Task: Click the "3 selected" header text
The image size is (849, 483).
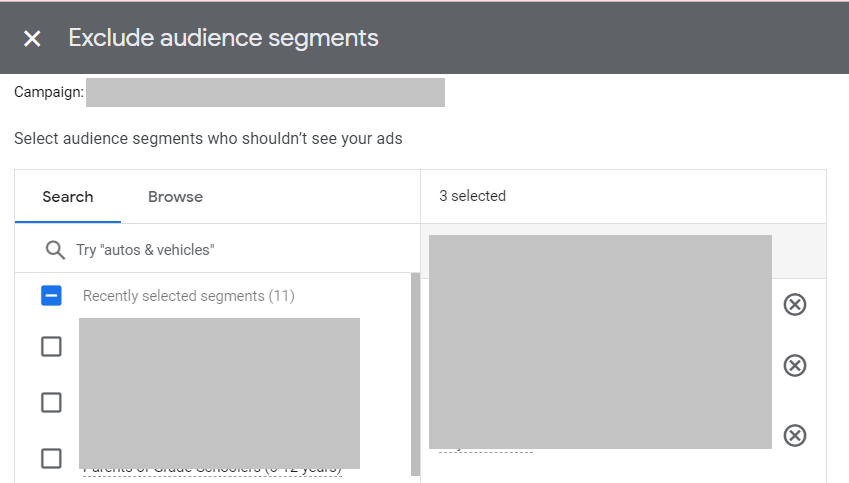Action: [472, 196]
